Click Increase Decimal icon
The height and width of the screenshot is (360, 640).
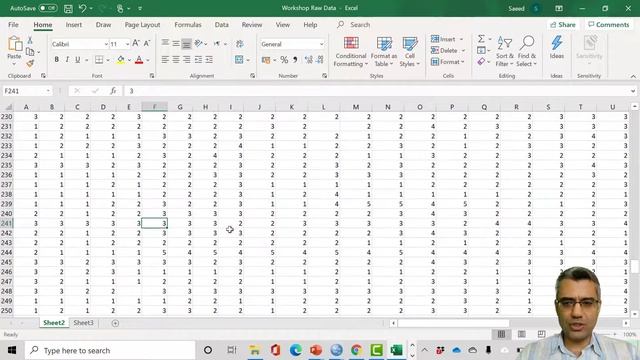point(309,60)
